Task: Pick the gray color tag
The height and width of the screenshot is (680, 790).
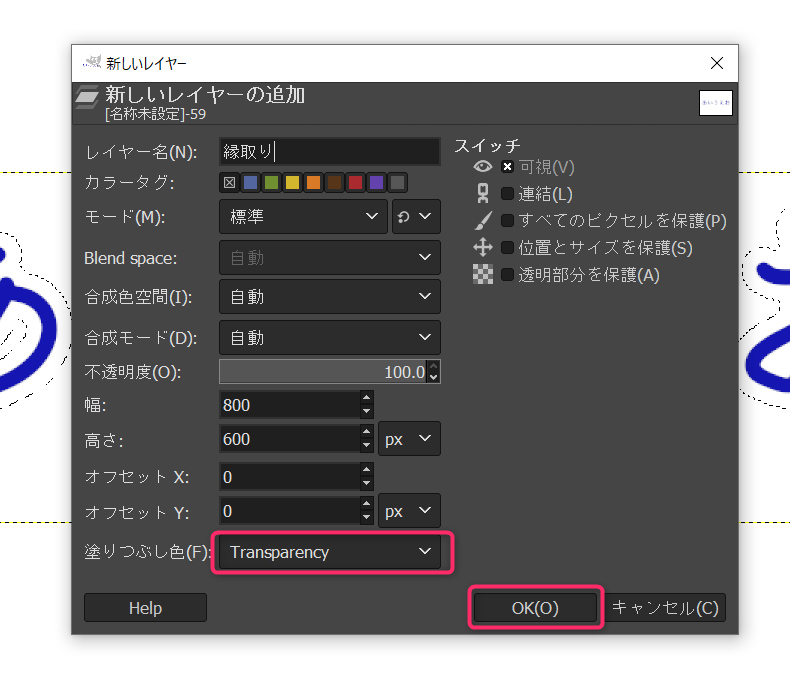Action: [x=398, y=182]
